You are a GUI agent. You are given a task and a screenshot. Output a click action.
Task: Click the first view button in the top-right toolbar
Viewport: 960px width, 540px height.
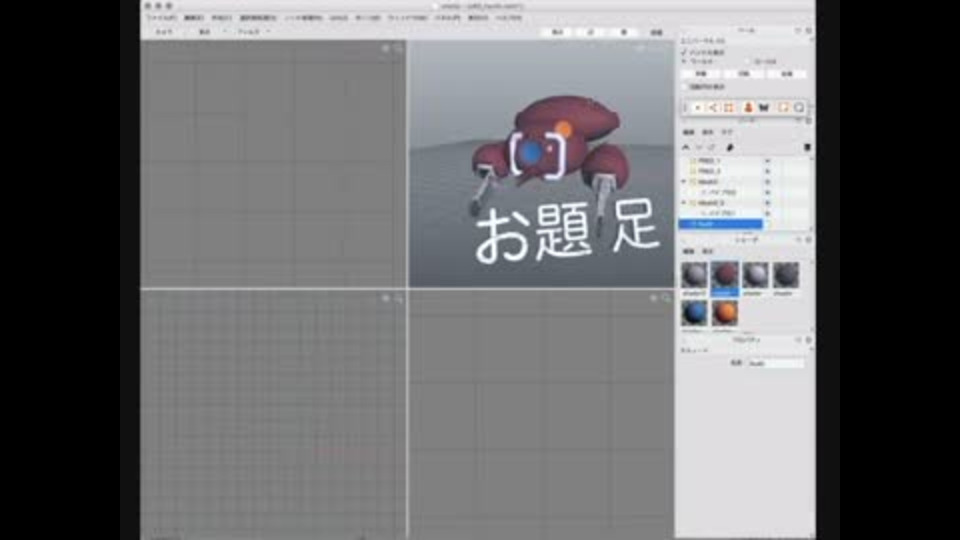[x=558, y=32]
